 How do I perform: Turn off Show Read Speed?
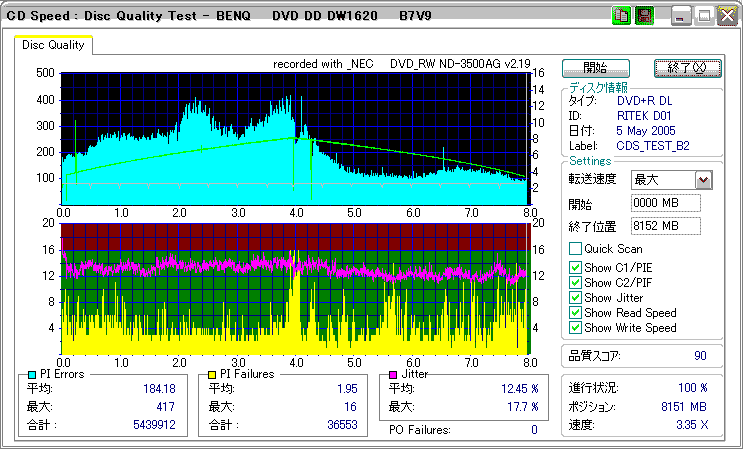click(575, 313)
